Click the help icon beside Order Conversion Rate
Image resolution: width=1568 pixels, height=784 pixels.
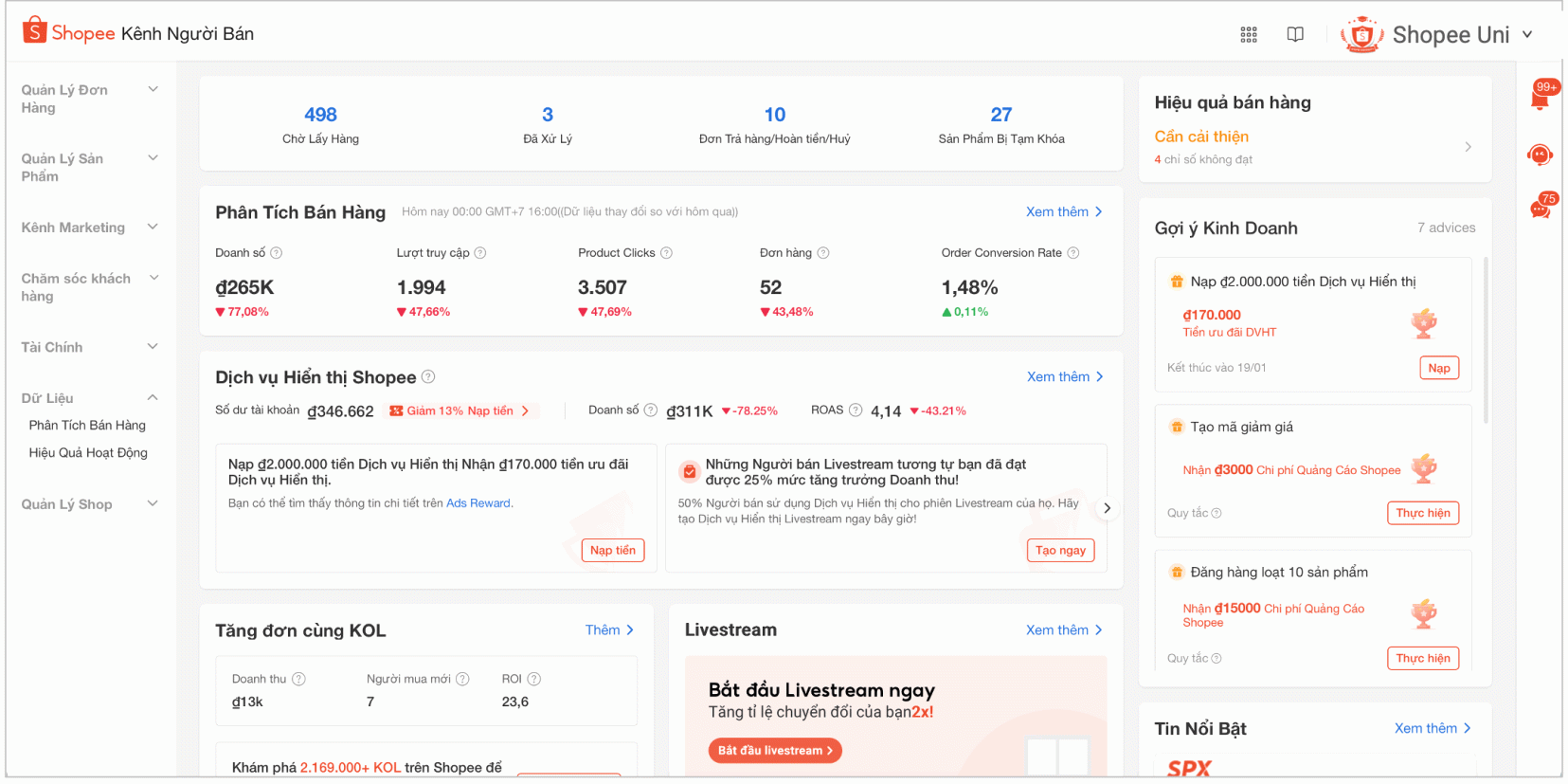pos(1073,253)
